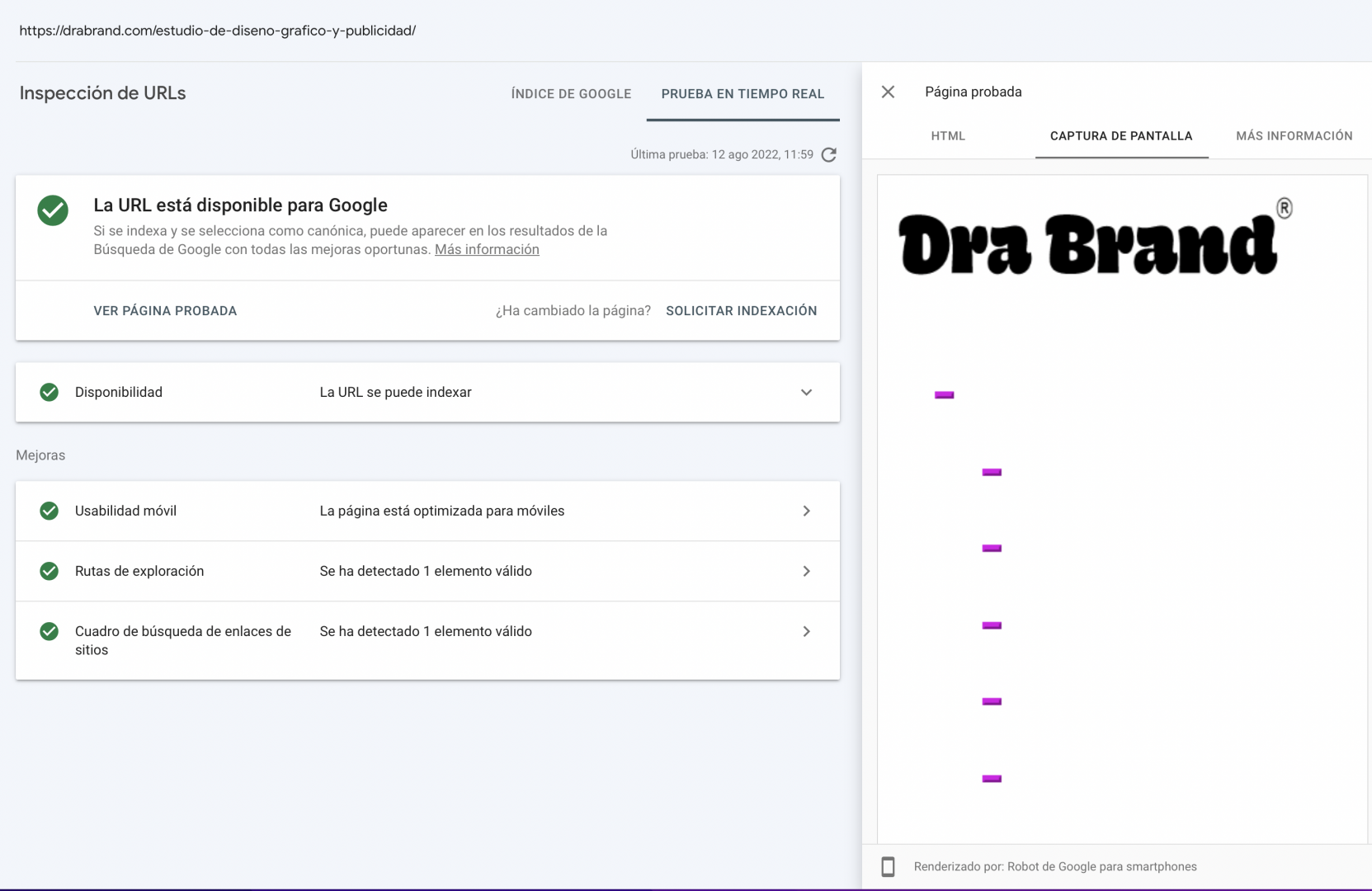This screenshot has height=891, width=1372.
Task: Click Cuadro de búsqueda check icon
Action: pyautogui.click(x=50, y=631)
